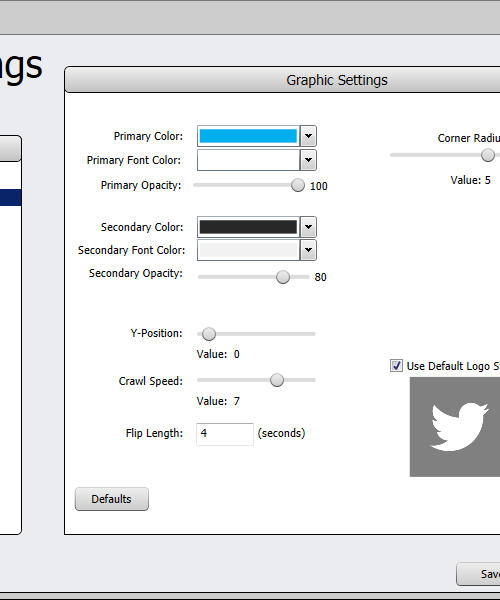Screen dimensions: 500x600
Task: Click the Defaults button
Action: pyautogui.click(x=112, y=499)
